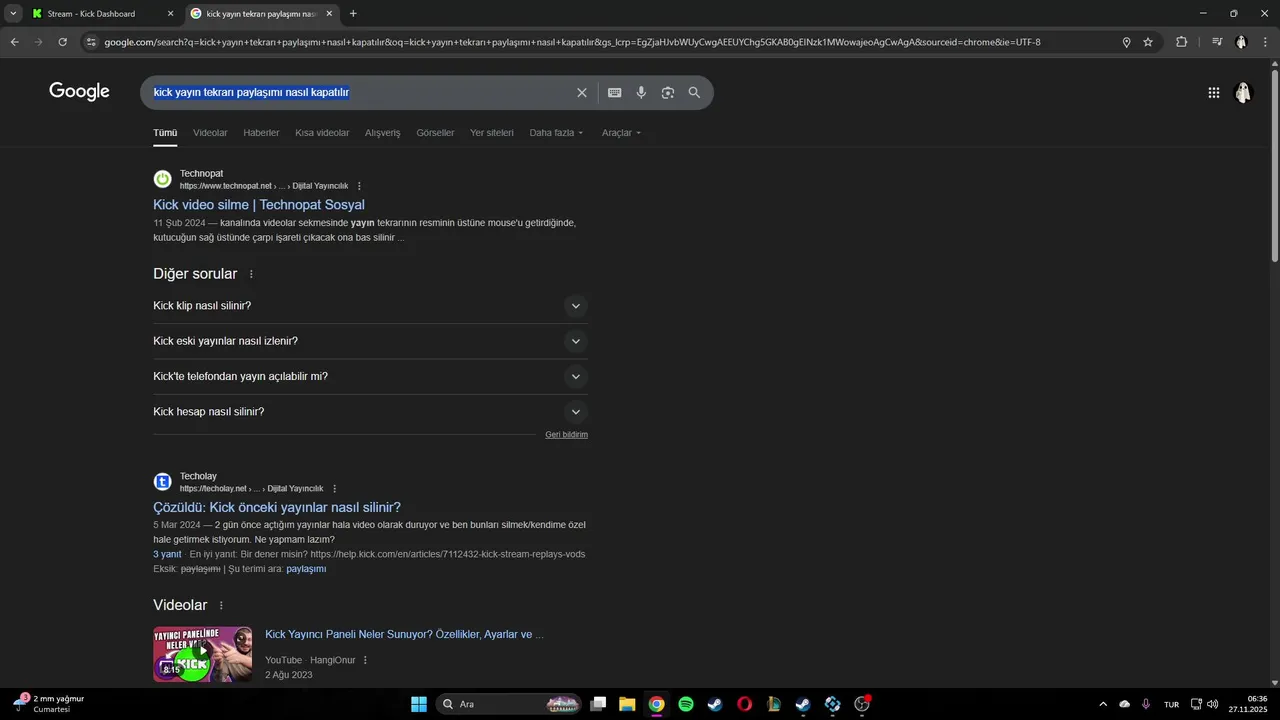The image size is (1280, 720).
Task: Click the page vertical scrollbar thumb
Action: (1274, 165)
